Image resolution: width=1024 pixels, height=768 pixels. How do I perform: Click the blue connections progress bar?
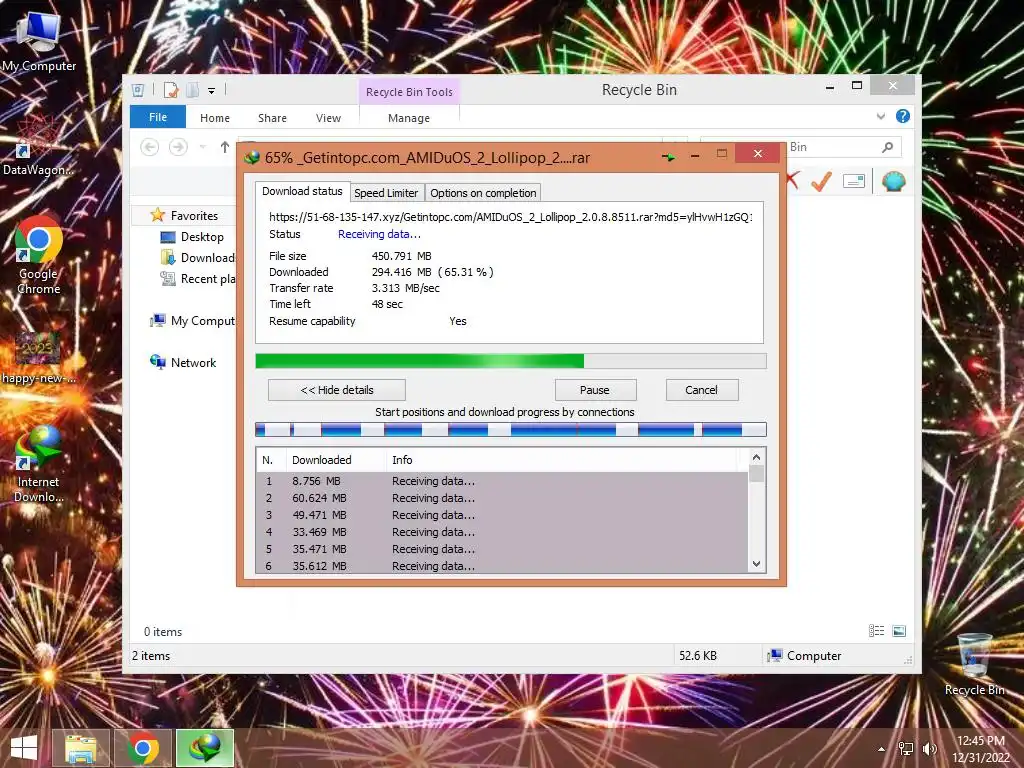pyautogui.click(x=511, y=430)
